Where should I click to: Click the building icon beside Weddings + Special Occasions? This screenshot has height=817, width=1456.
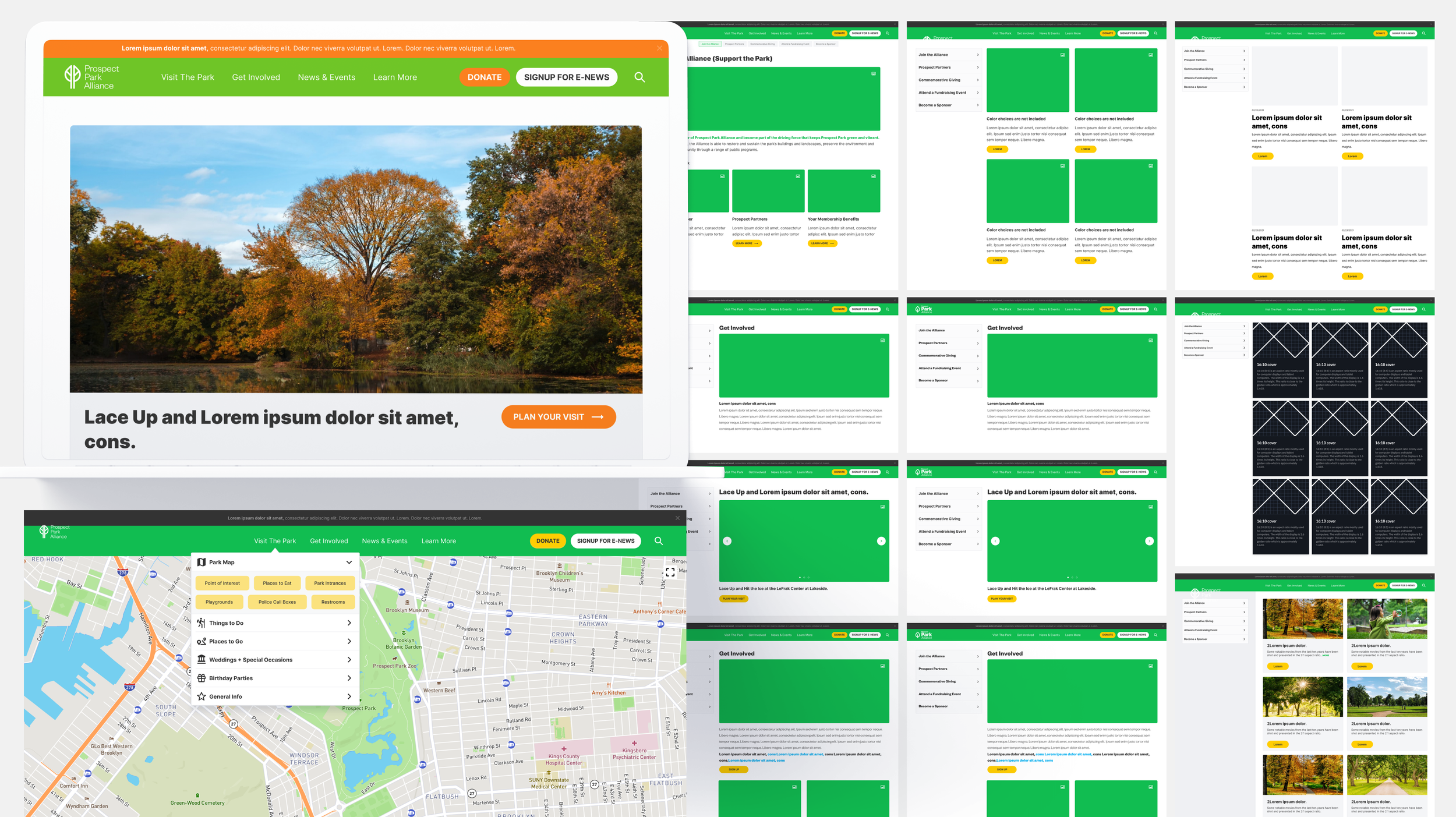[202, 659]
